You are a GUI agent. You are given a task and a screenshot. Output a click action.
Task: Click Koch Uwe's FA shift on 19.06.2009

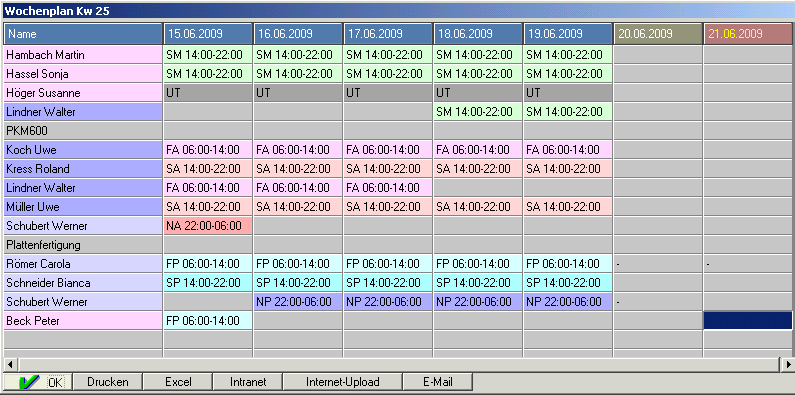(568, 150)
